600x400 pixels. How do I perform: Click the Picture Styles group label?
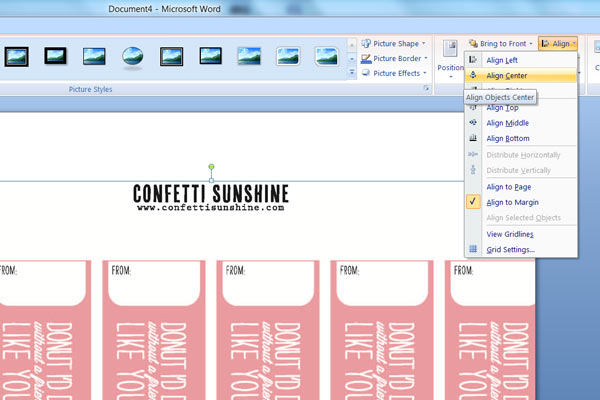point(90,89)
